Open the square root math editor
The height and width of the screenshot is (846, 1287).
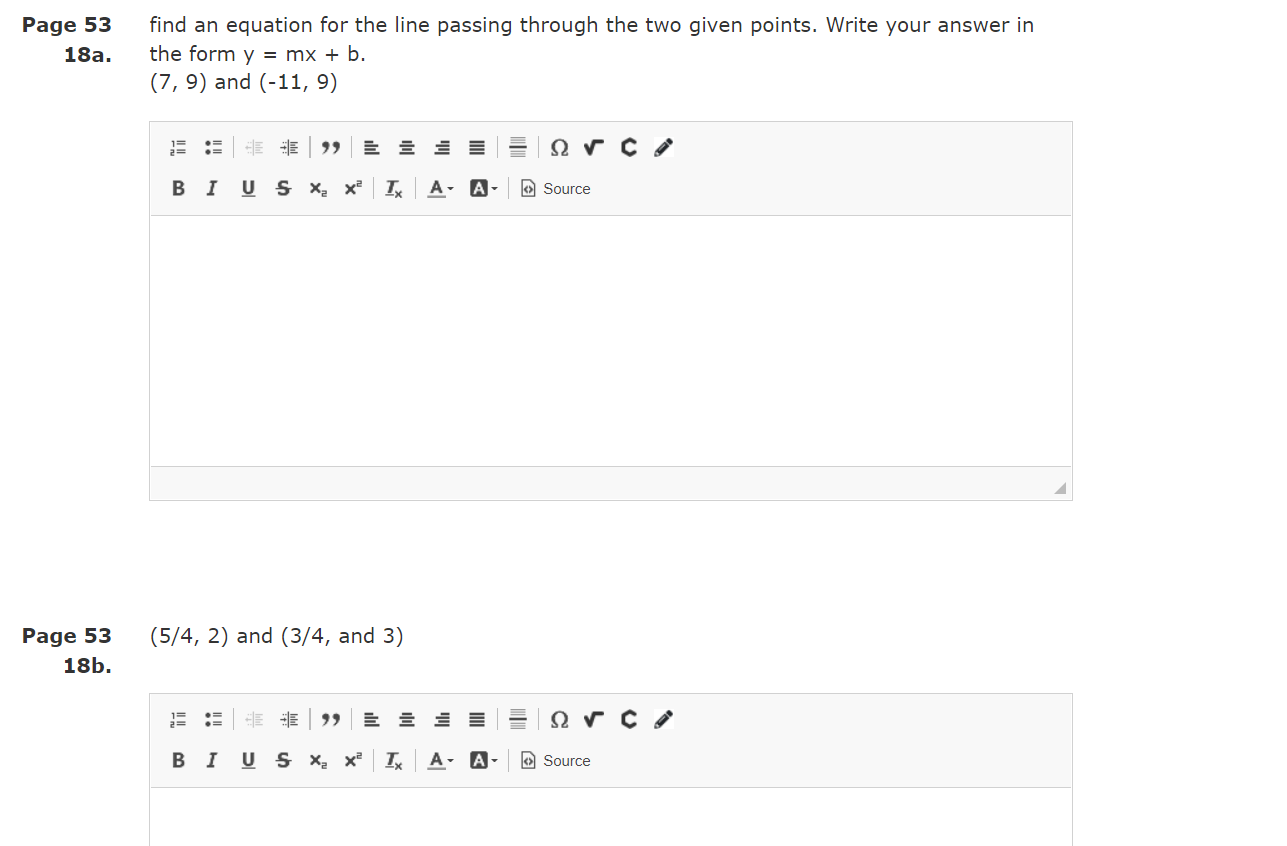593,147
